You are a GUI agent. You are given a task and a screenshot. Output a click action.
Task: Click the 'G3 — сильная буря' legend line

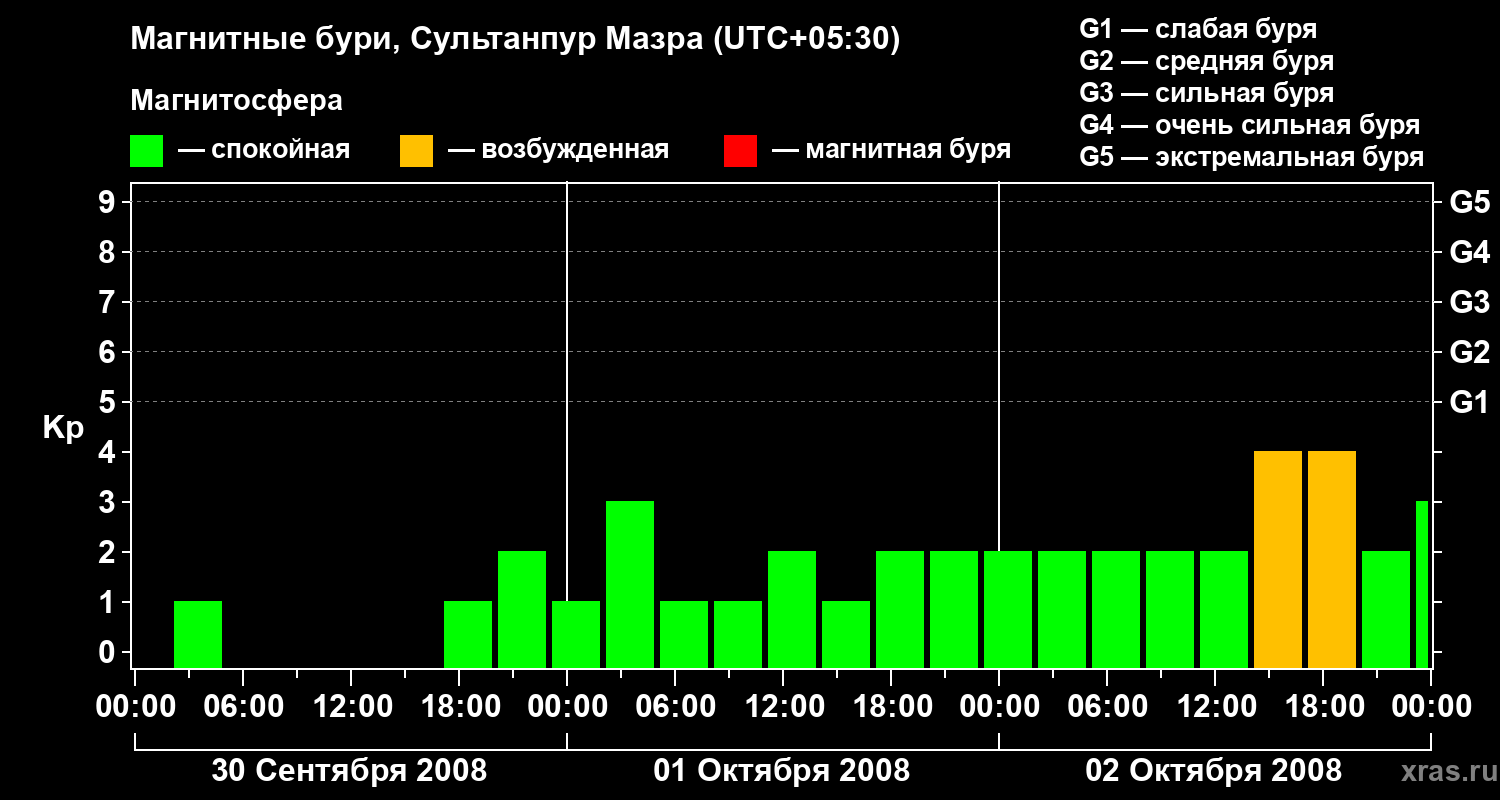1206,93
